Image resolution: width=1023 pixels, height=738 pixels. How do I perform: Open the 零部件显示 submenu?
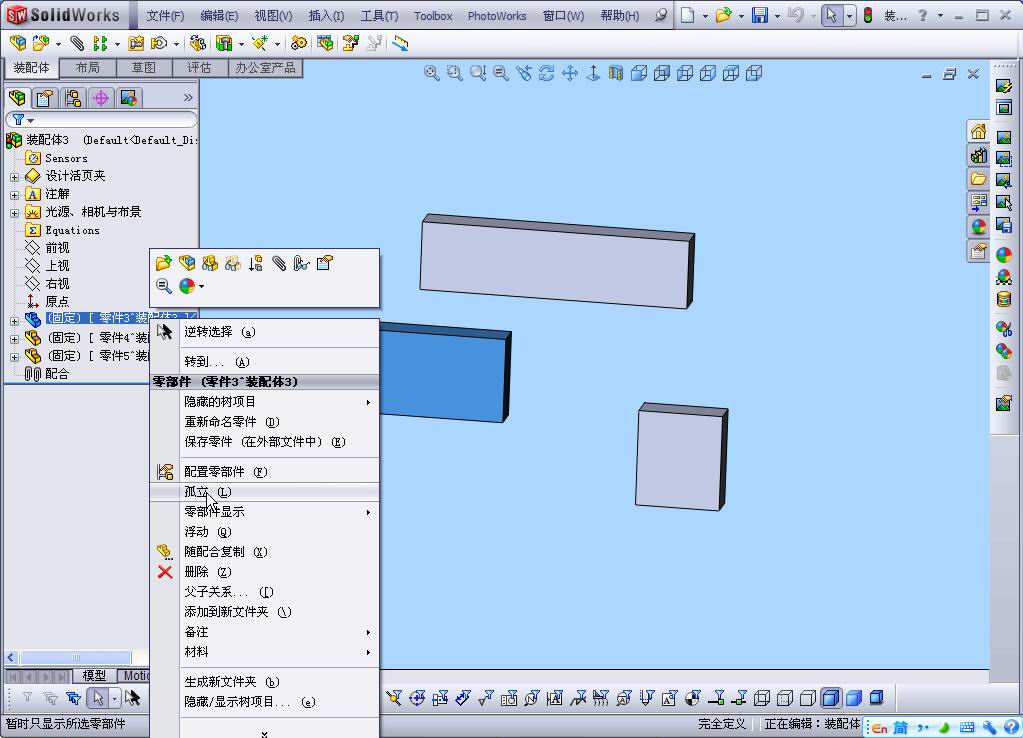(264, 512)
